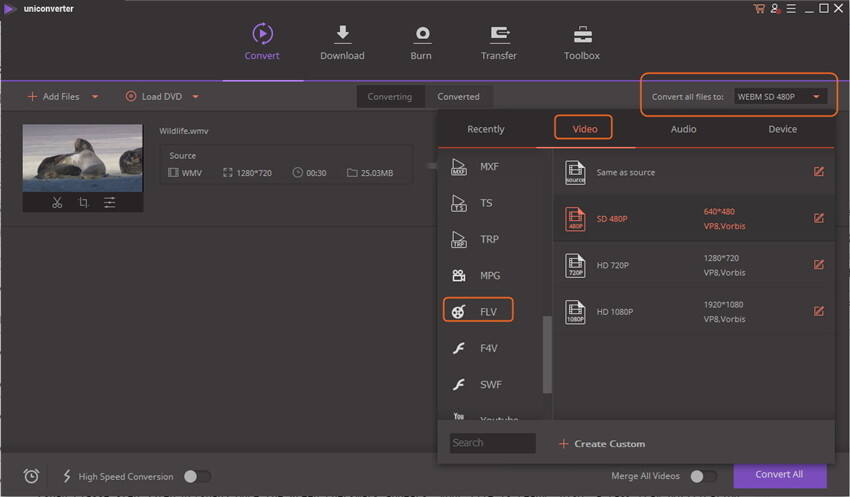Choose the Same as source preset

(x=694, y=172)
